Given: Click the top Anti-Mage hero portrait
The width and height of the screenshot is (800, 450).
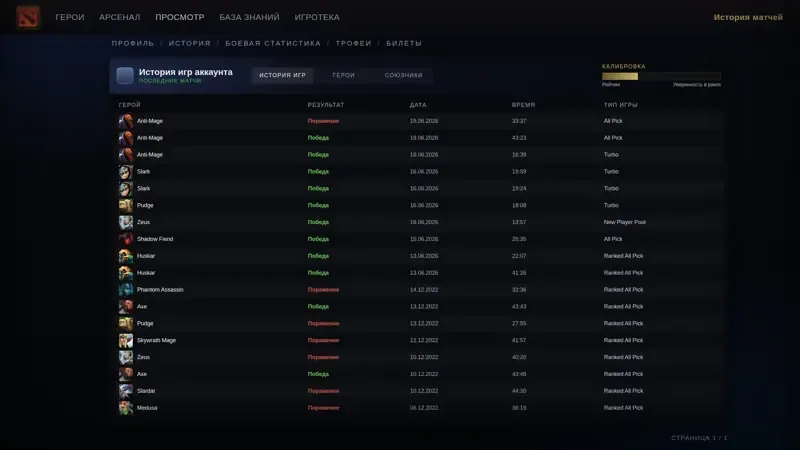Looking at the screenshot, I should pos(126,121).
